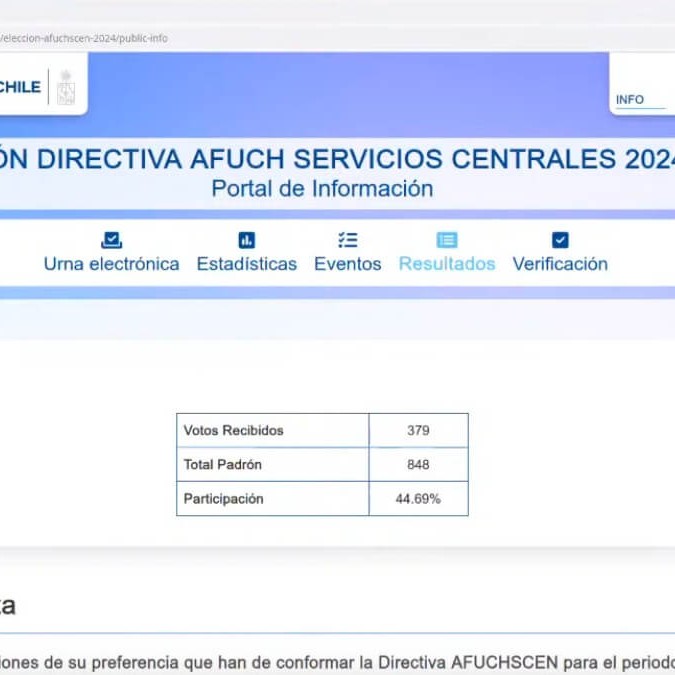Open the Urna electrónica tab label
The height and width of the screenshot is (675, 675).
[111, 264]
